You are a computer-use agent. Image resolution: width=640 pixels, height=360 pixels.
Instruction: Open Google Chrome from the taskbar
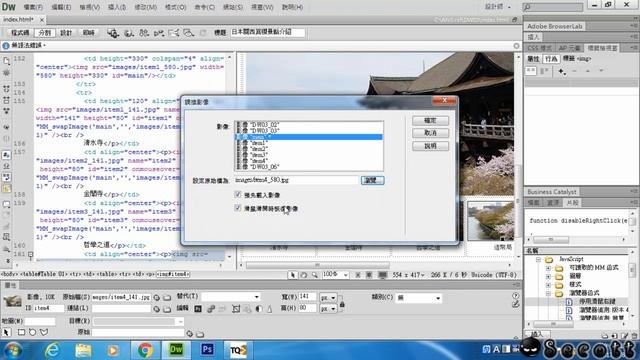pyautogui.click(x=145, y=350)
